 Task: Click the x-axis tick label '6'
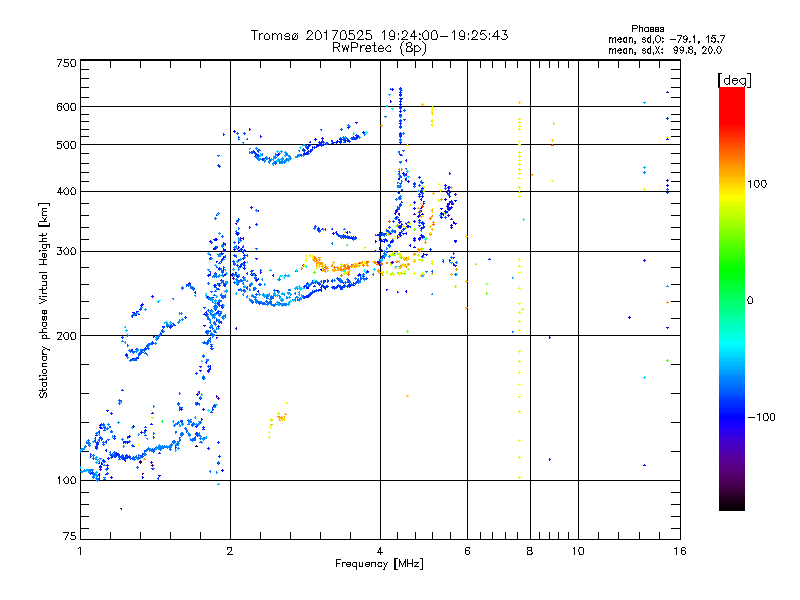click(467, 551)
